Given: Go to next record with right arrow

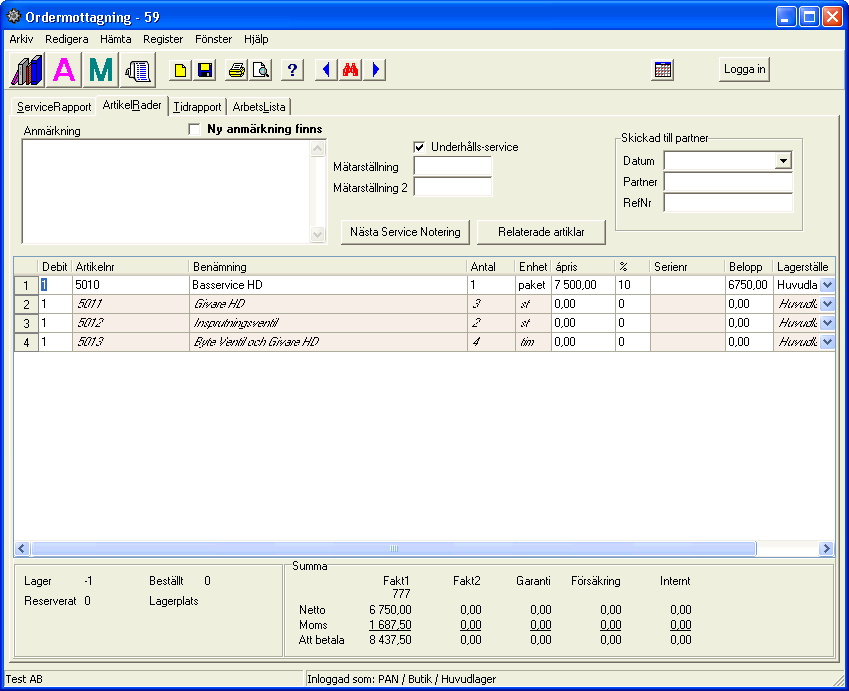Looking at the screenshot, I should pos(375,70).
